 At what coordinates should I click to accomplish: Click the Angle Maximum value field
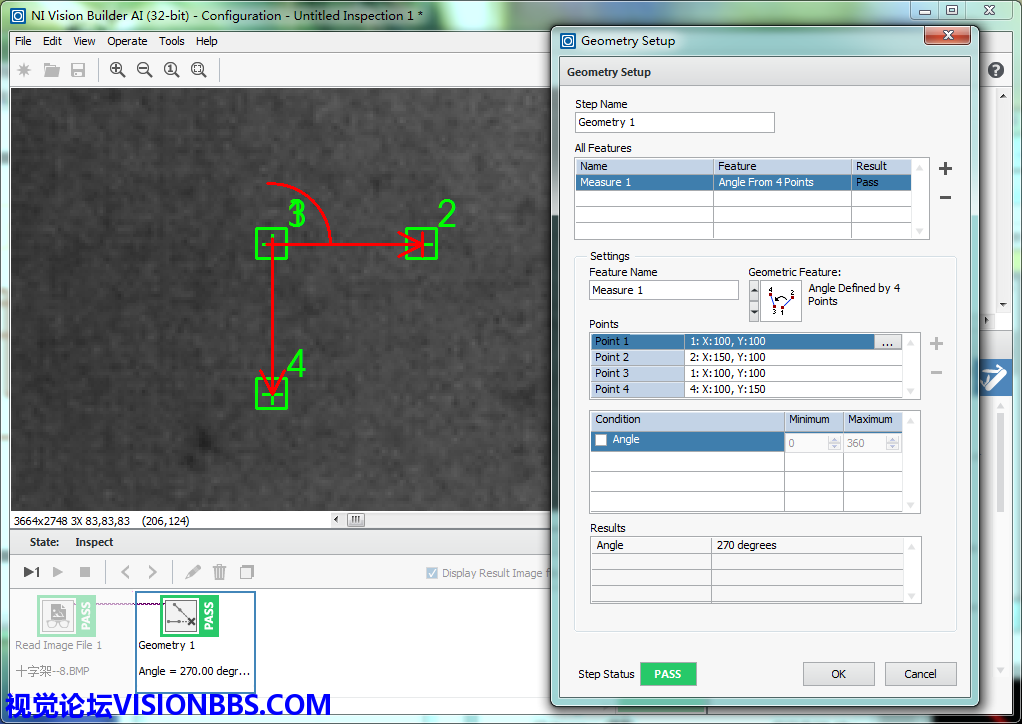[x=866, y=443]
